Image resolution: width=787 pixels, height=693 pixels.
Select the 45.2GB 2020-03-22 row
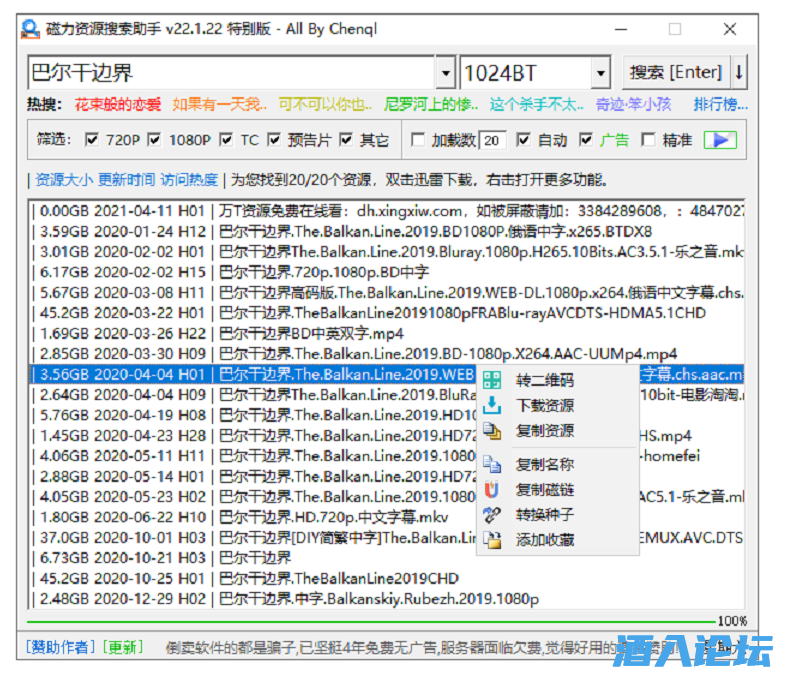tap(386, 313)
